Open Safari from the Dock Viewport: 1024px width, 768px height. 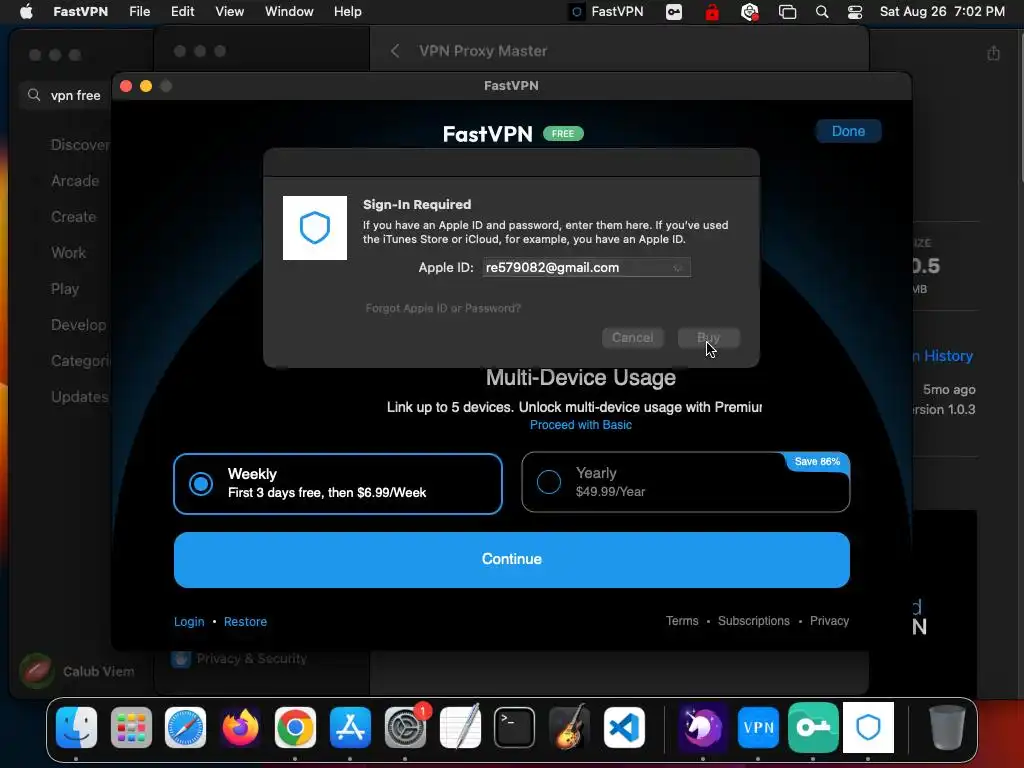tap(185, 728)
